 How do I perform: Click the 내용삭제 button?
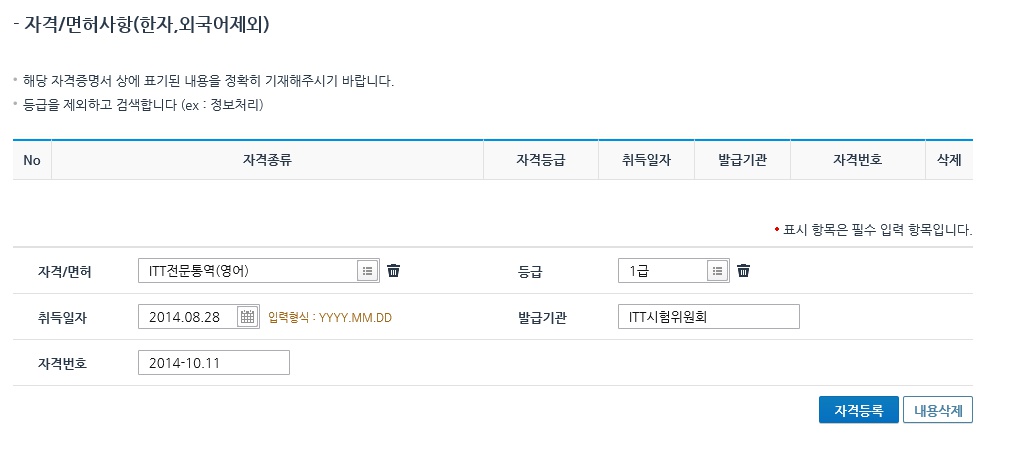[938, 411]
